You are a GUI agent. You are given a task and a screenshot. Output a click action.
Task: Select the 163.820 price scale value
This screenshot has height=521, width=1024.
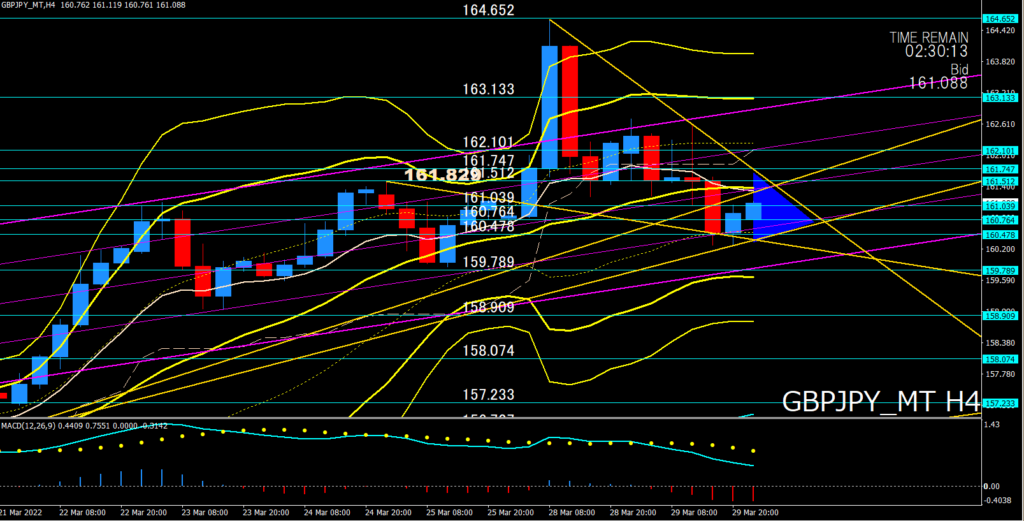[1000, 61]
